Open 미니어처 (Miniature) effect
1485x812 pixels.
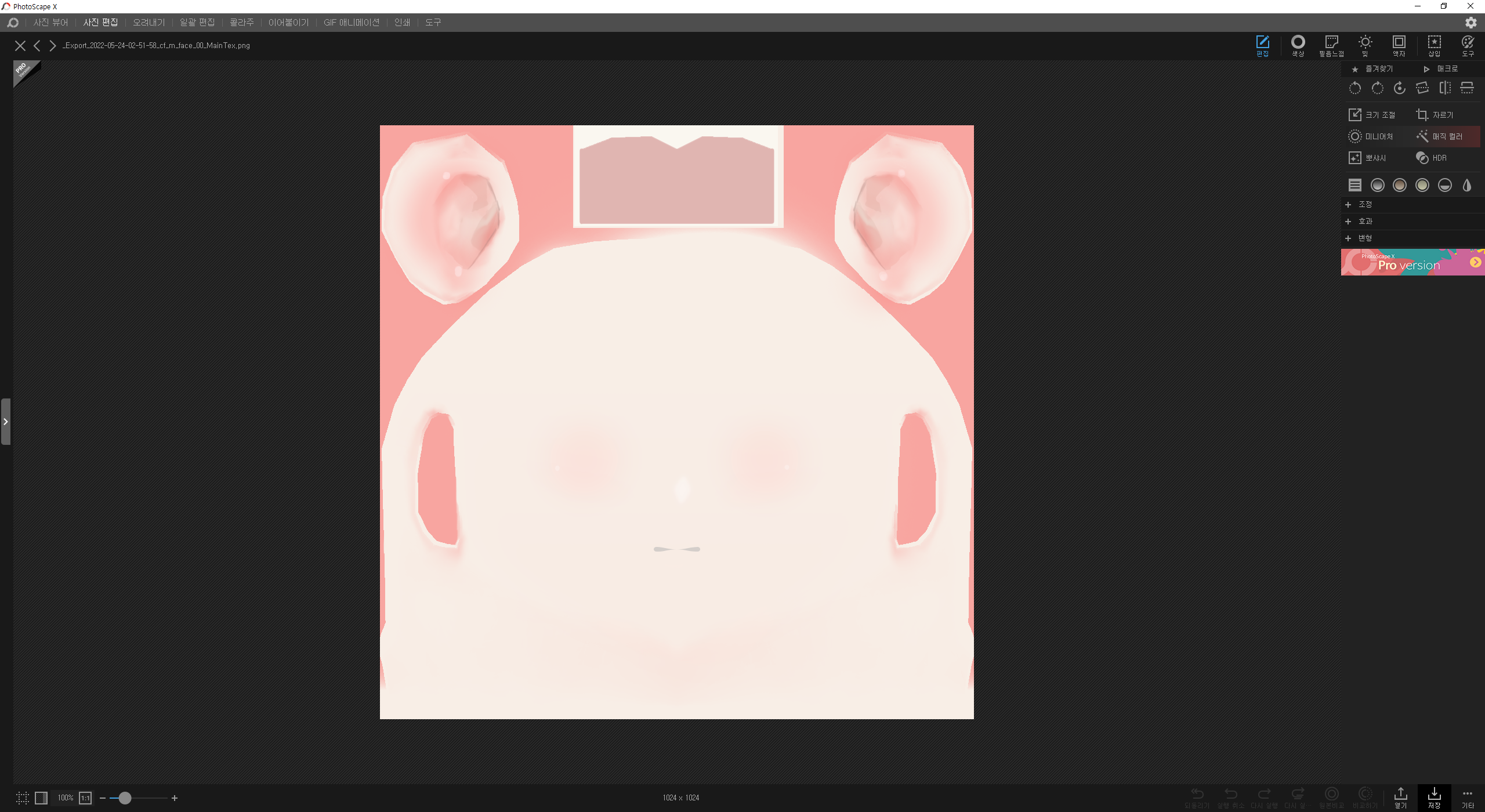pyautogui.click(x=1371, y=136)
